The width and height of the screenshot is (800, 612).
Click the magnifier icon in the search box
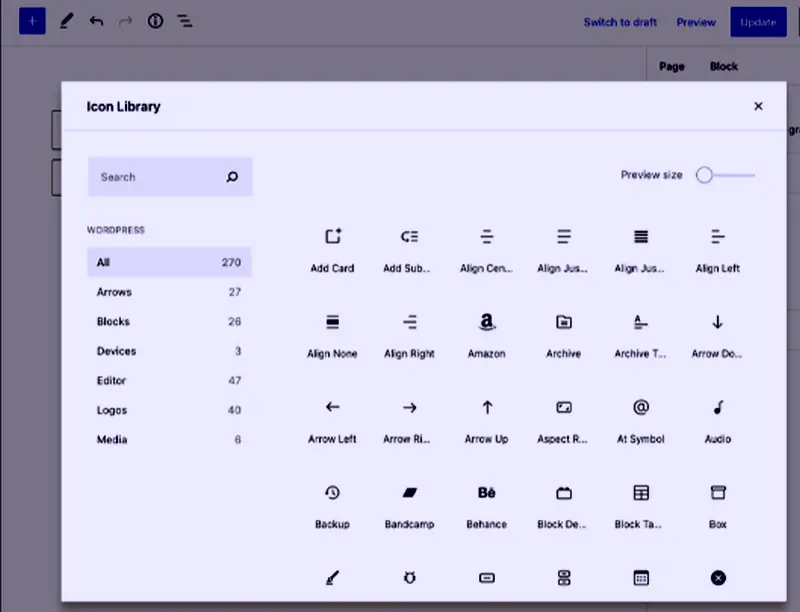point(232,176)
